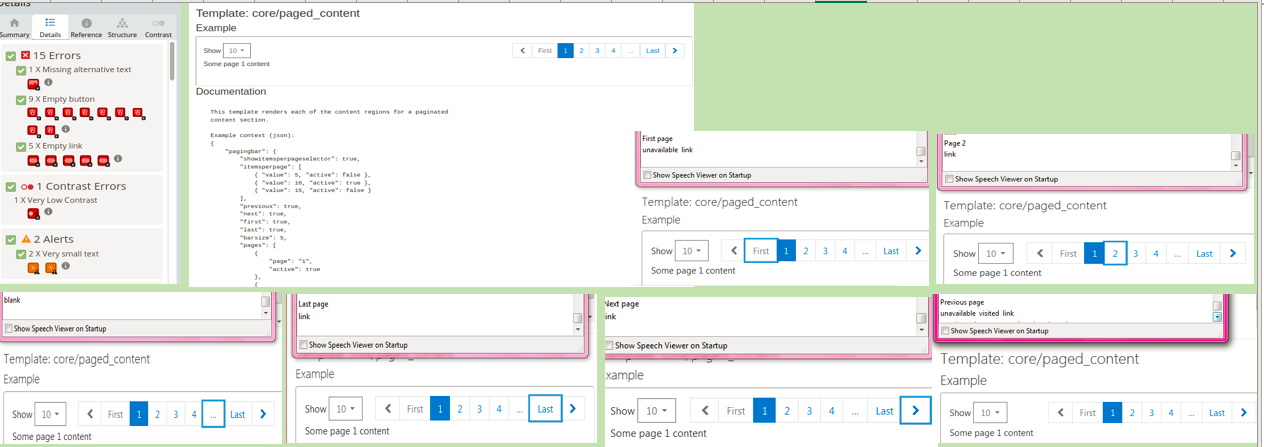Open Show 10 dropdown in 'blank' panel
Screen dimensions: 1264x447
tap(50, 414)
